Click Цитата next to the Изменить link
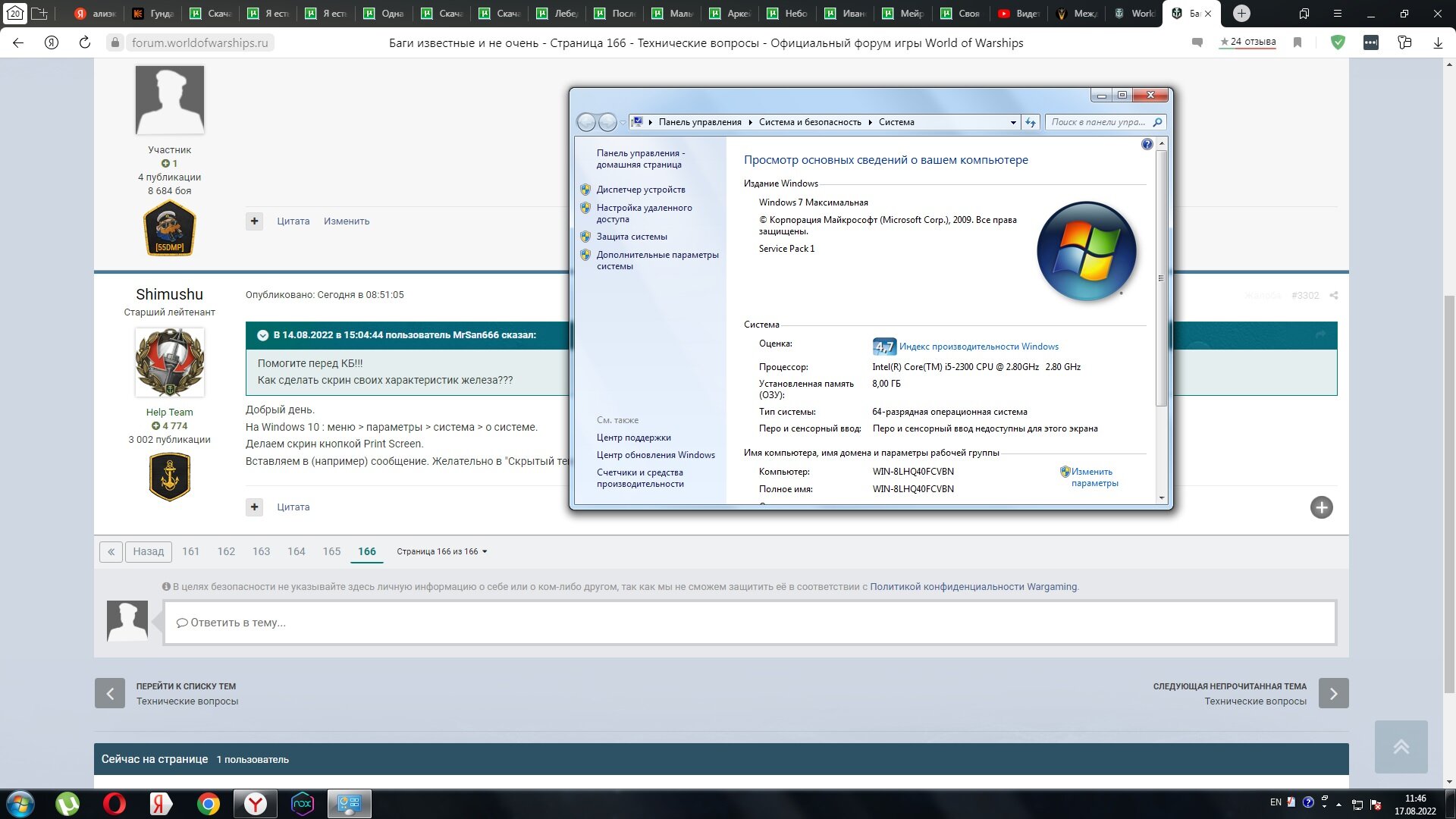1456x819 pixels. click(293, 221)
